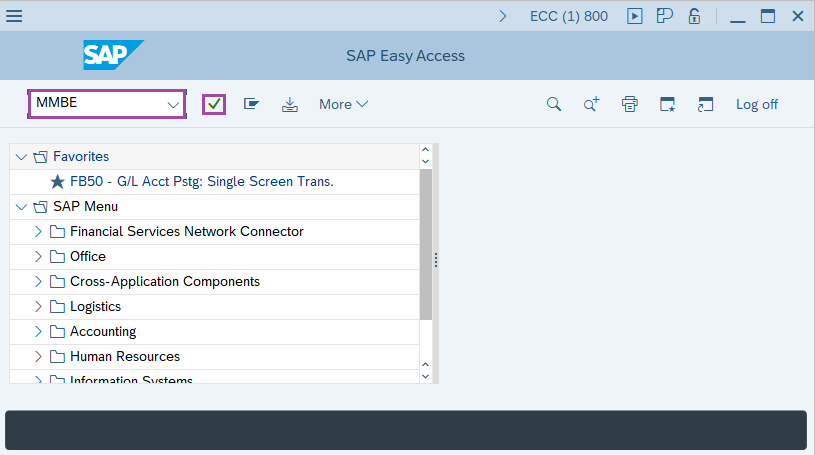815x455 pixels.
Task: Click the play icon next to ECC (1) 800
Action: pos(634,16)
